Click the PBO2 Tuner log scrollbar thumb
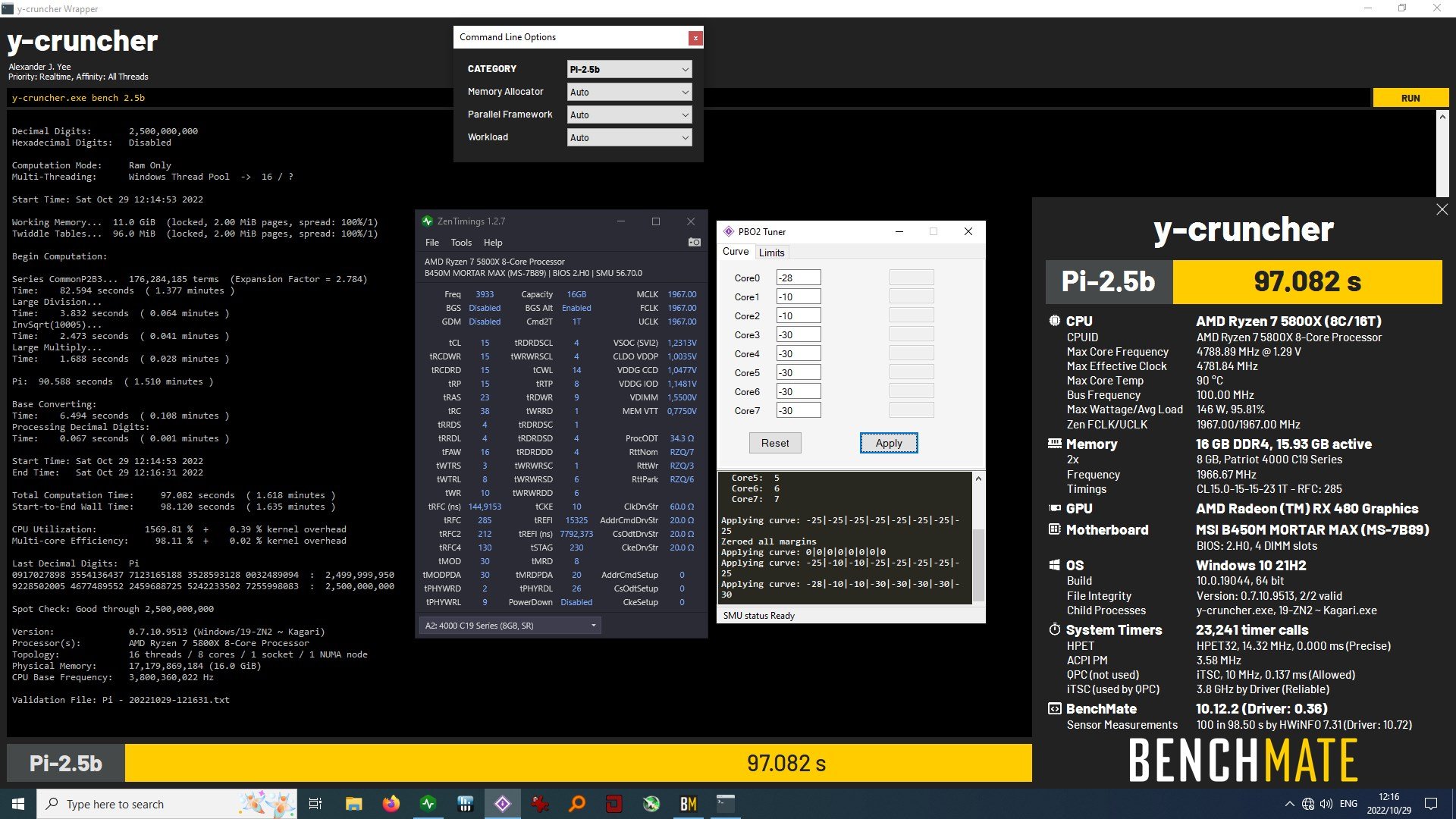1456x819 pixels. 978,563
